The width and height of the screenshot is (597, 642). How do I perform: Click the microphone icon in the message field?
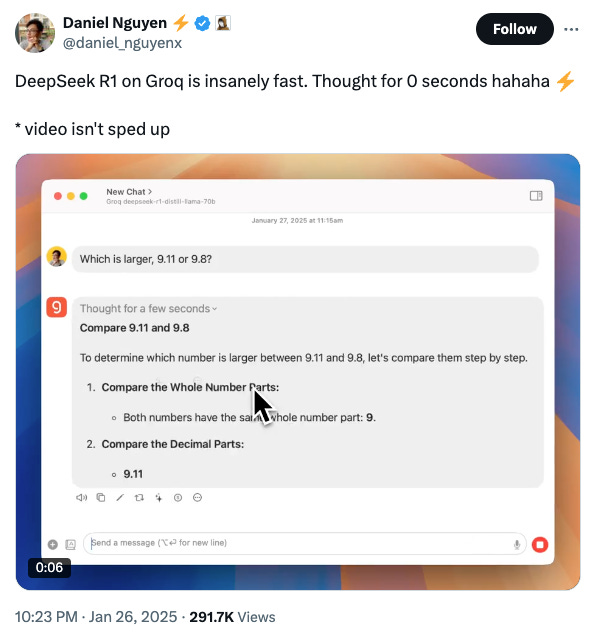[517, 544]
